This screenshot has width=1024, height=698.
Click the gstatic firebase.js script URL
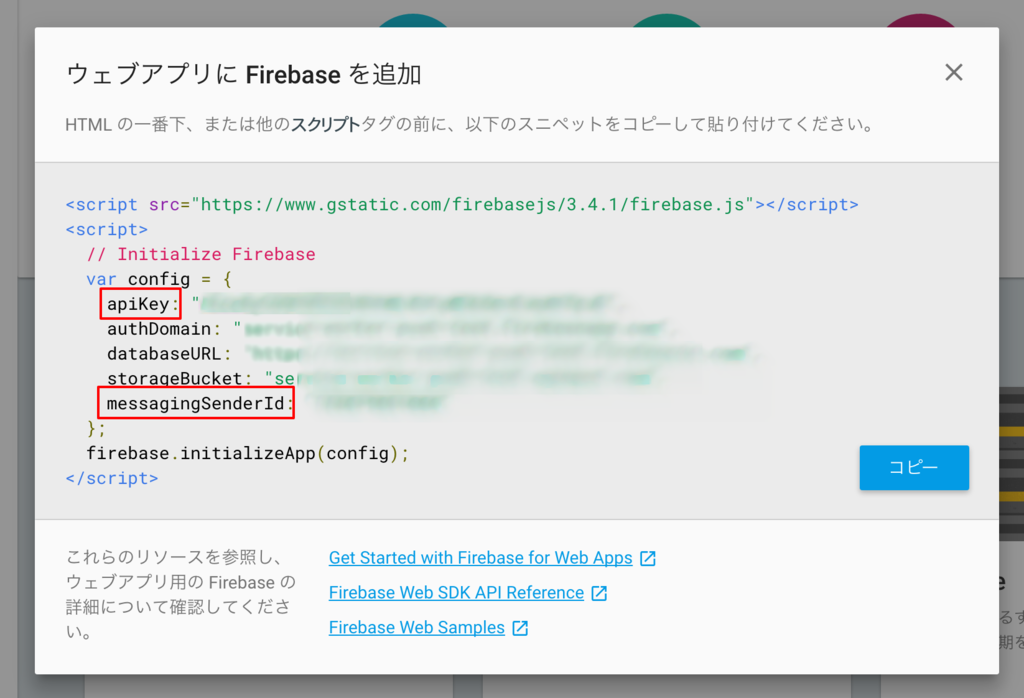[x=472, y=204]
